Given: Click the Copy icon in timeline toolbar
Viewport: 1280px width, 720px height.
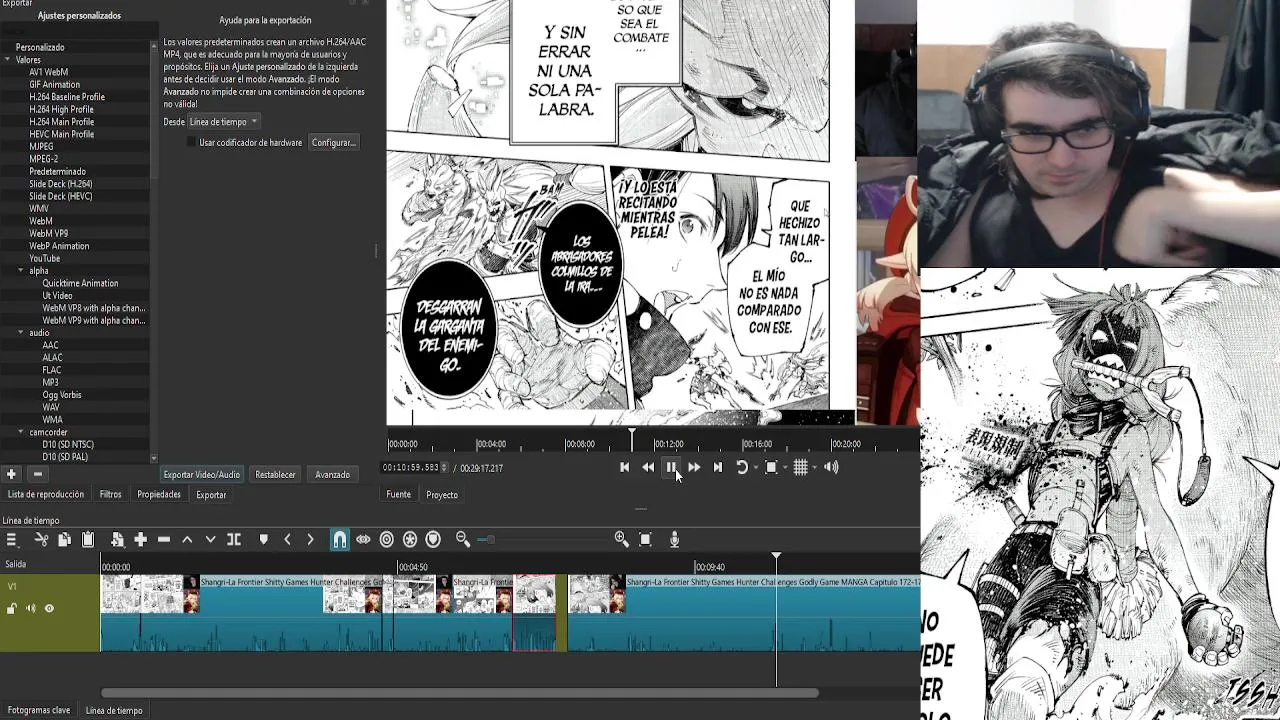Looking at the screenshot, I should [64, 540].
